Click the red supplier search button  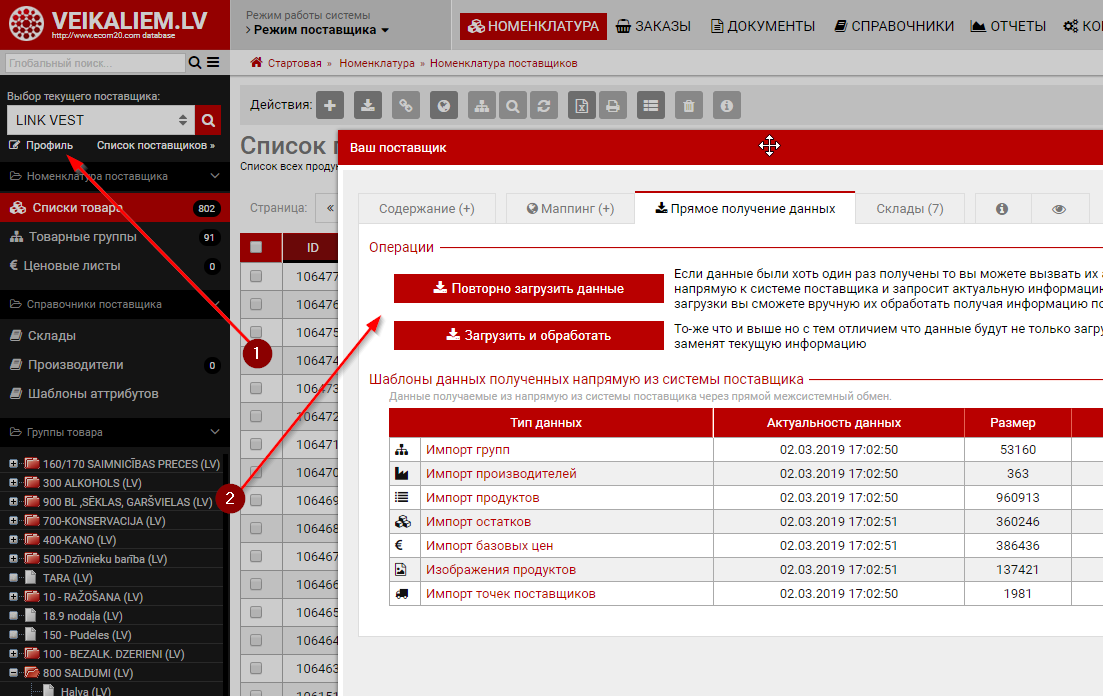click(x=208, y=120)
